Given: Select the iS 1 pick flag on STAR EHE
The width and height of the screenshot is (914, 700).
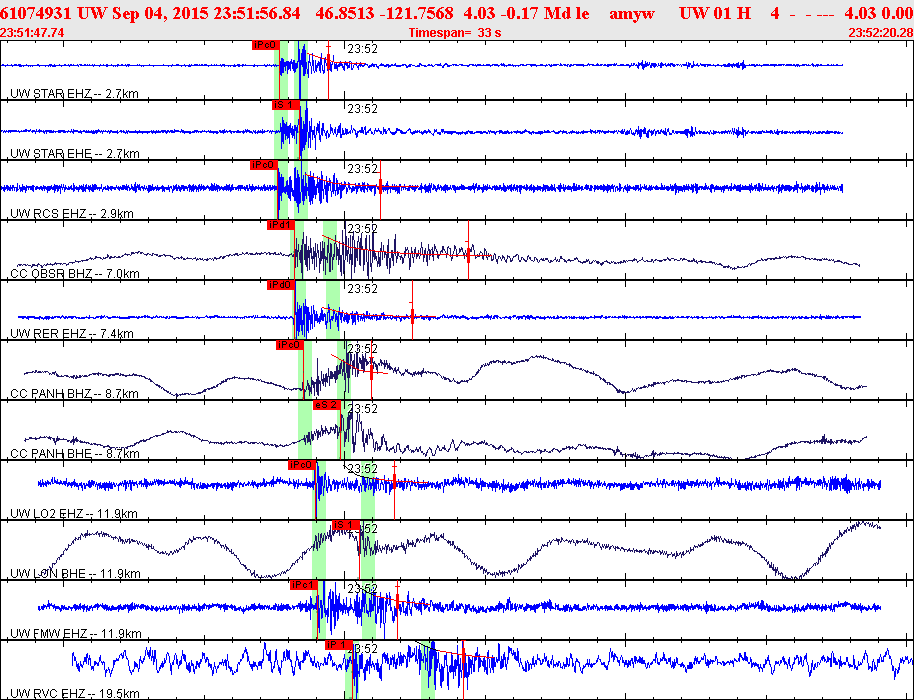Looking at the screenshot, I should pos(286,105).
